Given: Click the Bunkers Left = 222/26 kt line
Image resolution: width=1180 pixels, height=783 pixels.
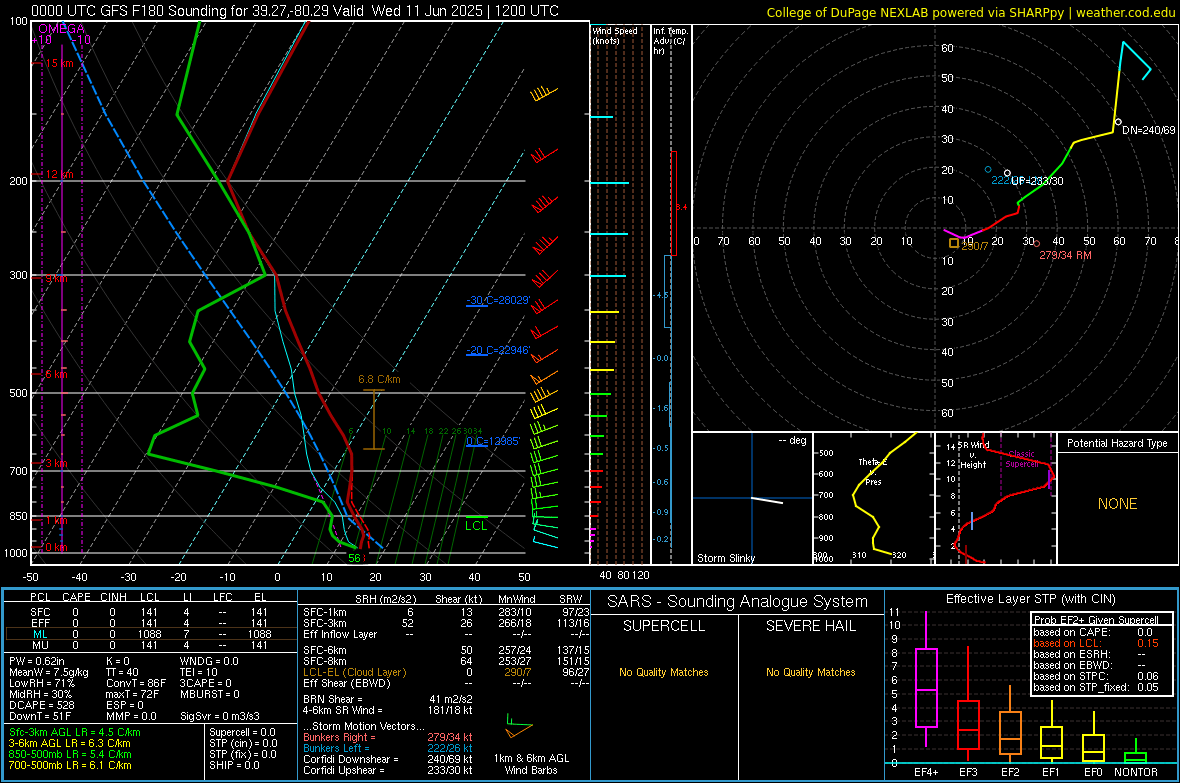Looking at the screenshot, I should pyautogui.click(x=388, y=748).
